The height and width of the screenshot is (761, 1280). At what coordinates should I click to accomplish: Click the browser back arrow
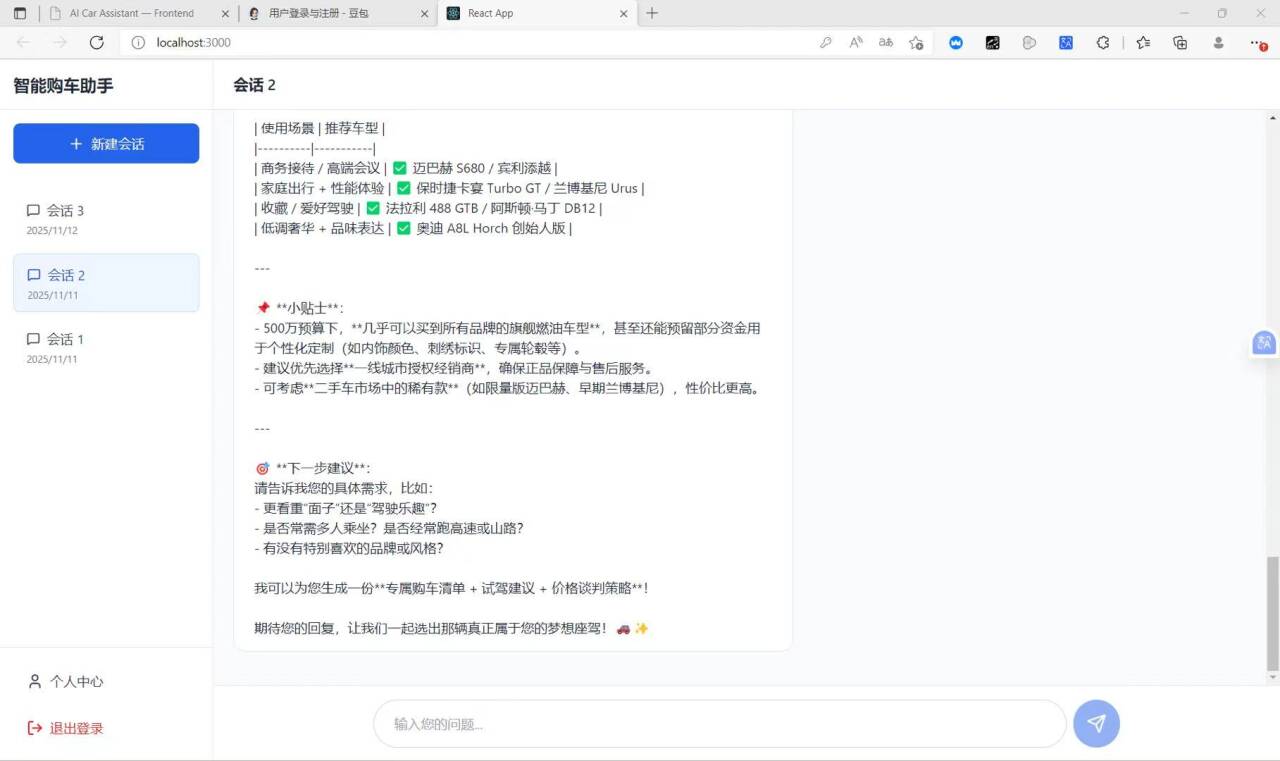click(24, 42)
